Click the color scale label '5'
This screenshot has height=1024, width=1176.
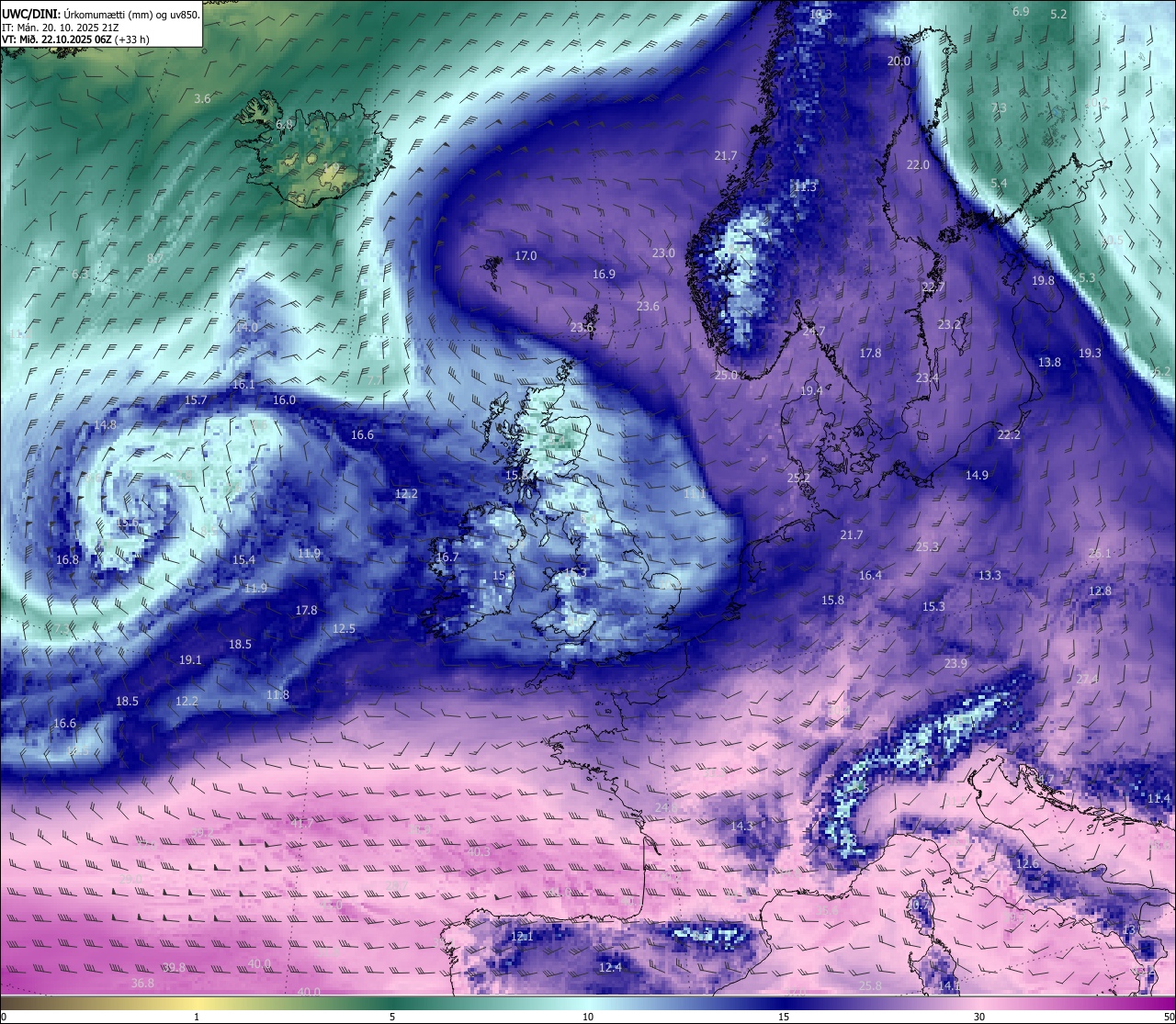392,1017
